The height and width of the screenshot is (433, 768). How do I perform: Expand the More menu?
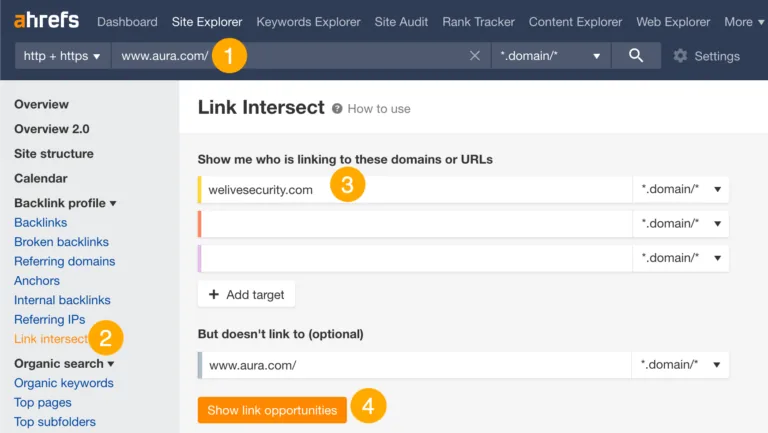tap(744, 22)
